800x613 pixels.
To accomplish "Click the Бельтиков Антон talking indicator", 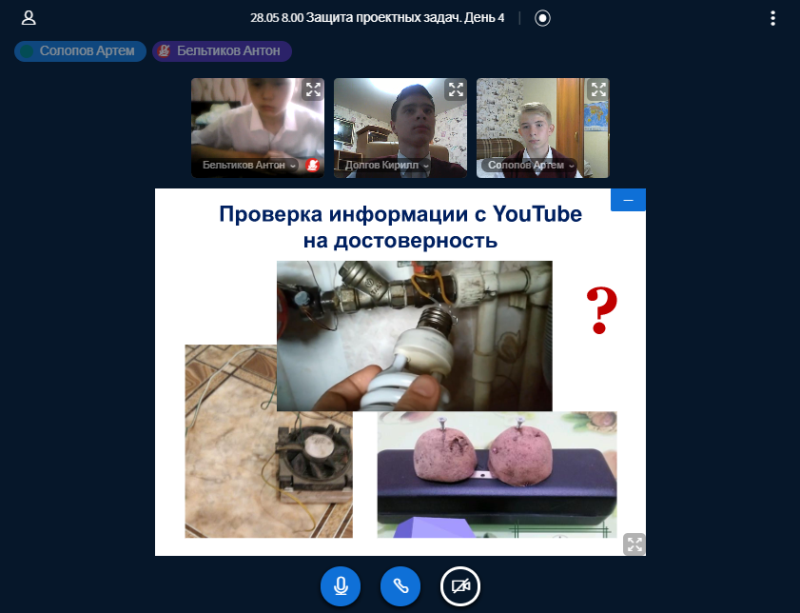I will click(x=222, y=51).
